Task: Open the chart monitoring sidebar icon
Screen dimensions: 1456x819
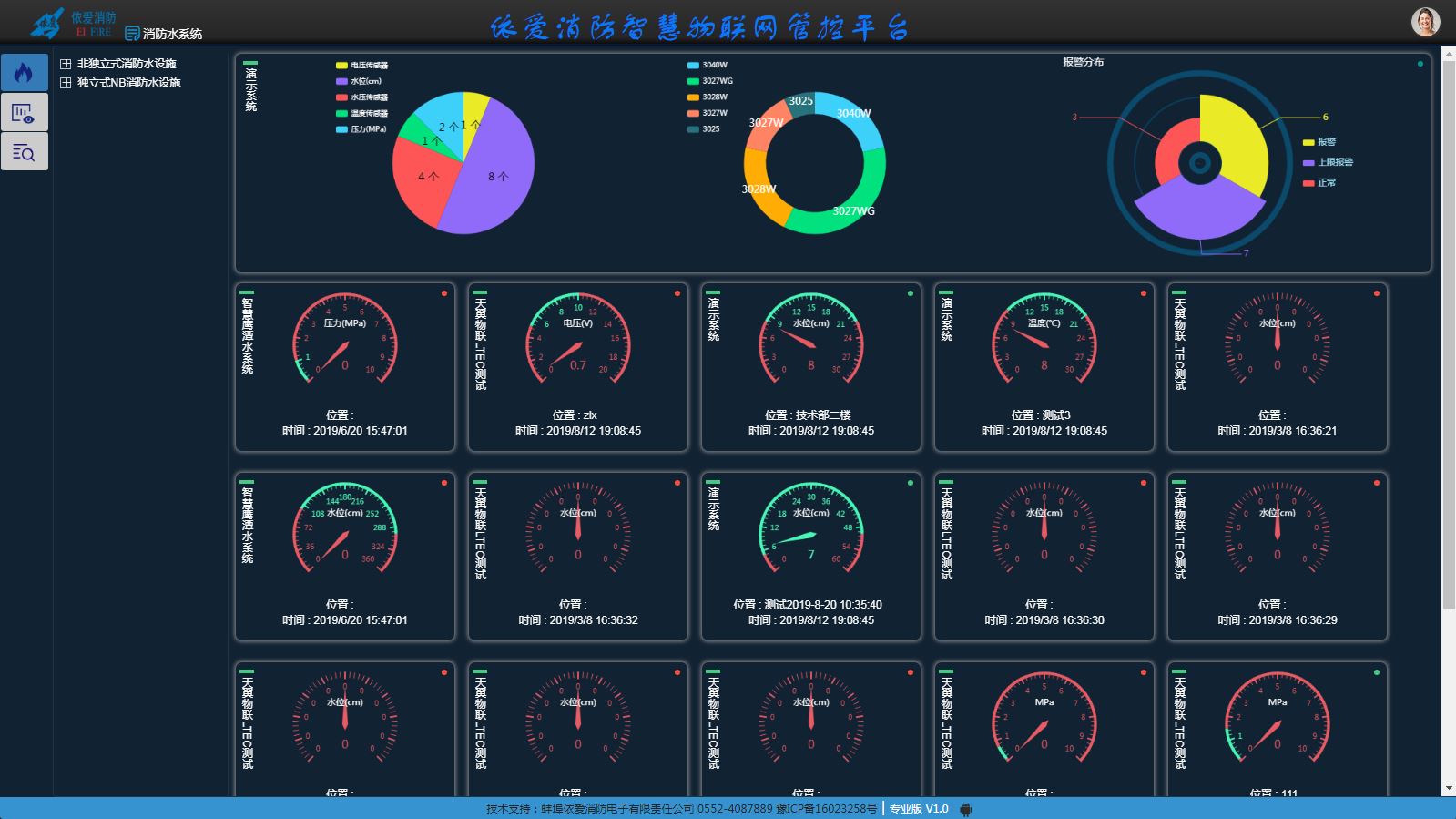Action: point(24,113)
